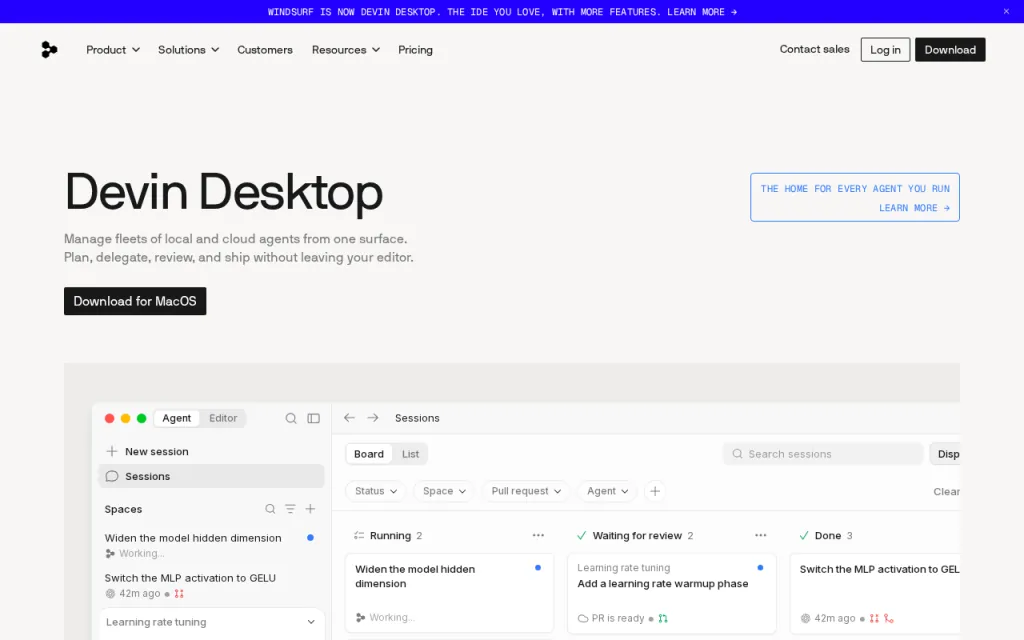Image resolution: width=1024 pixels, height=640 pixels.
Task: Open the Solutions dropdown menu
Action: 189,50
